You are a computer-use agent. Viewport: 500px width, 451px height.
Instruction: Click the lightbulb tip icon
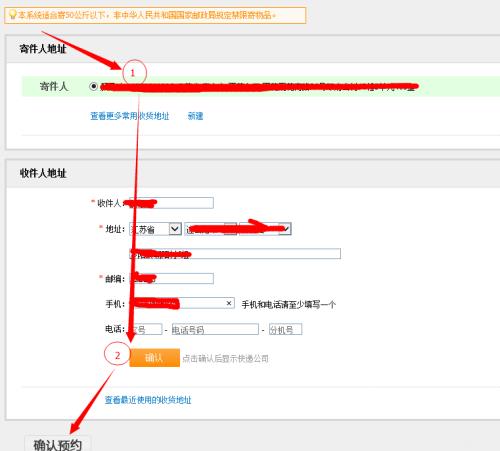tap(12, 15)
